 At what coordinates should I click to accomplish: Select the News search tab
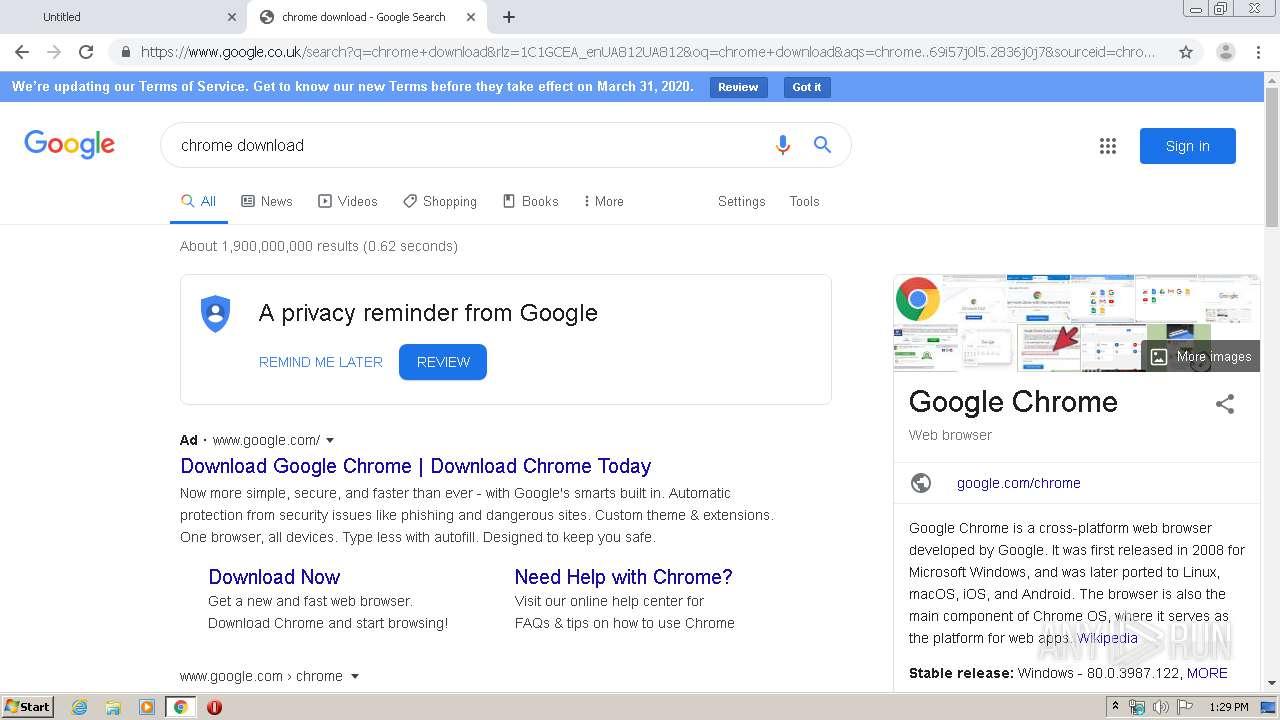coord(267,201)
